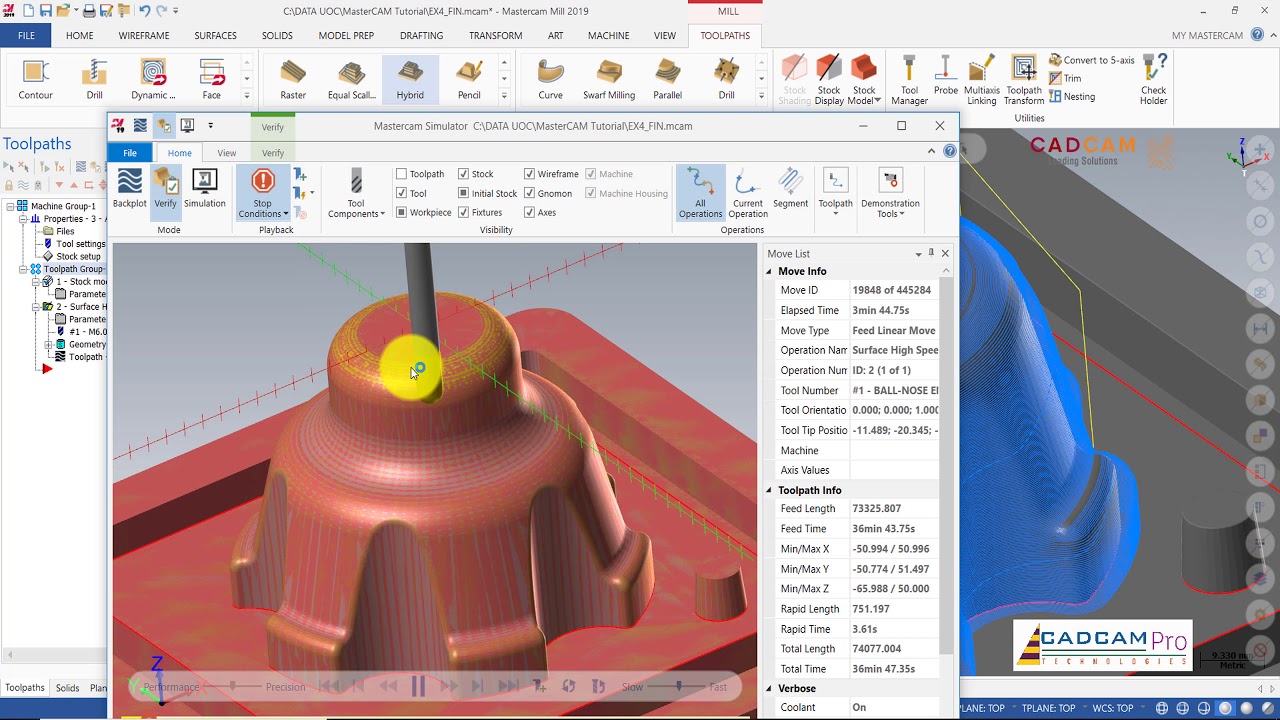Adjust the Performance-Precision slider
The image size is (1280, 720).
[x=233, y=687]
